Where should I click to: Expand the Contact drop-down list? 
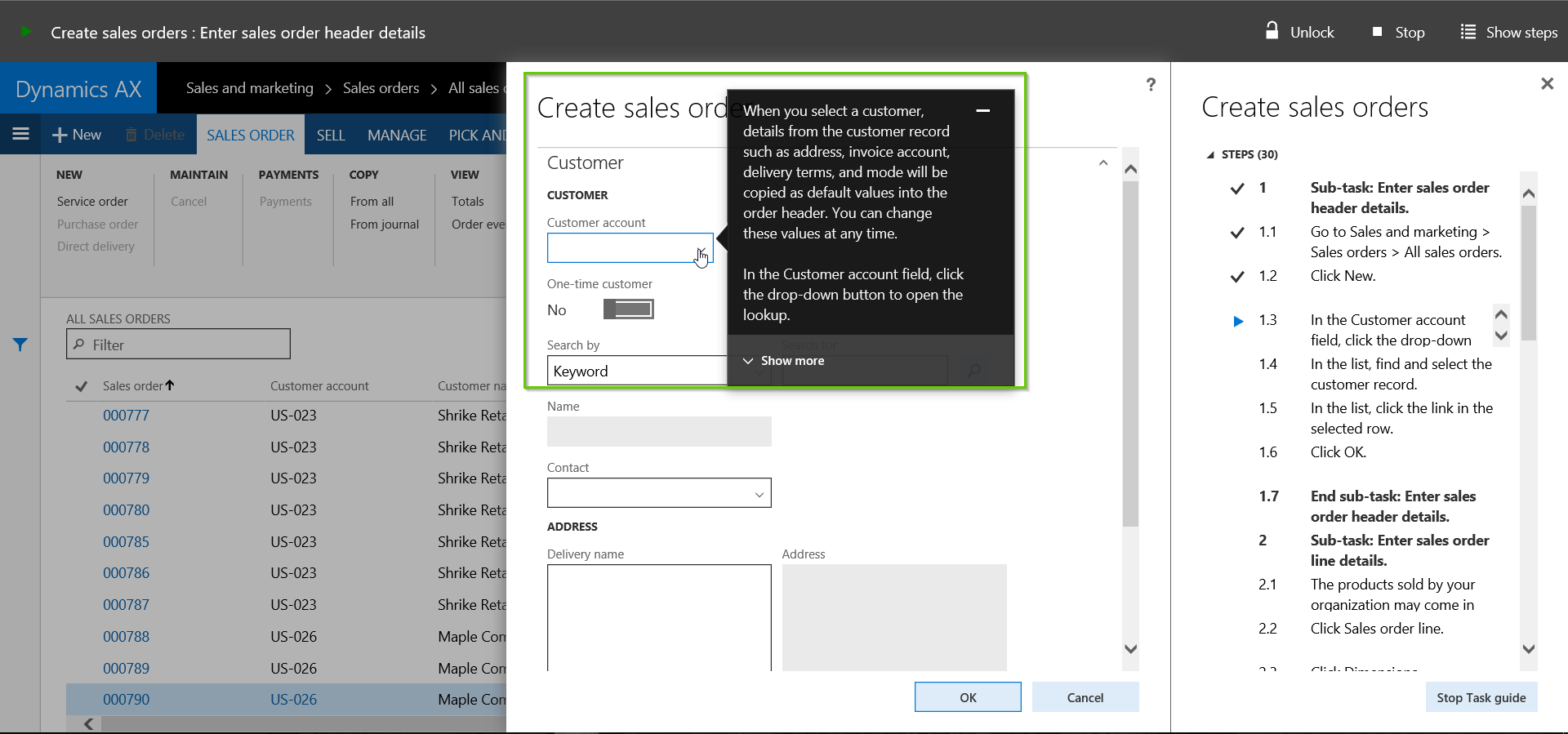pyautogui.click(x=759, y=494)
